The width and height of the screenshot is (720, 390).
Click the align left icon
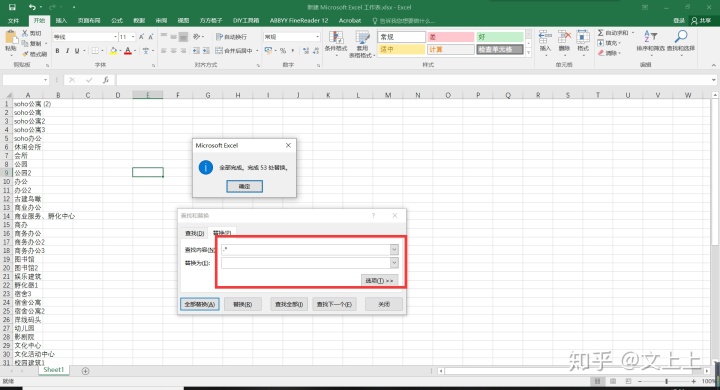tap(163, 51)
